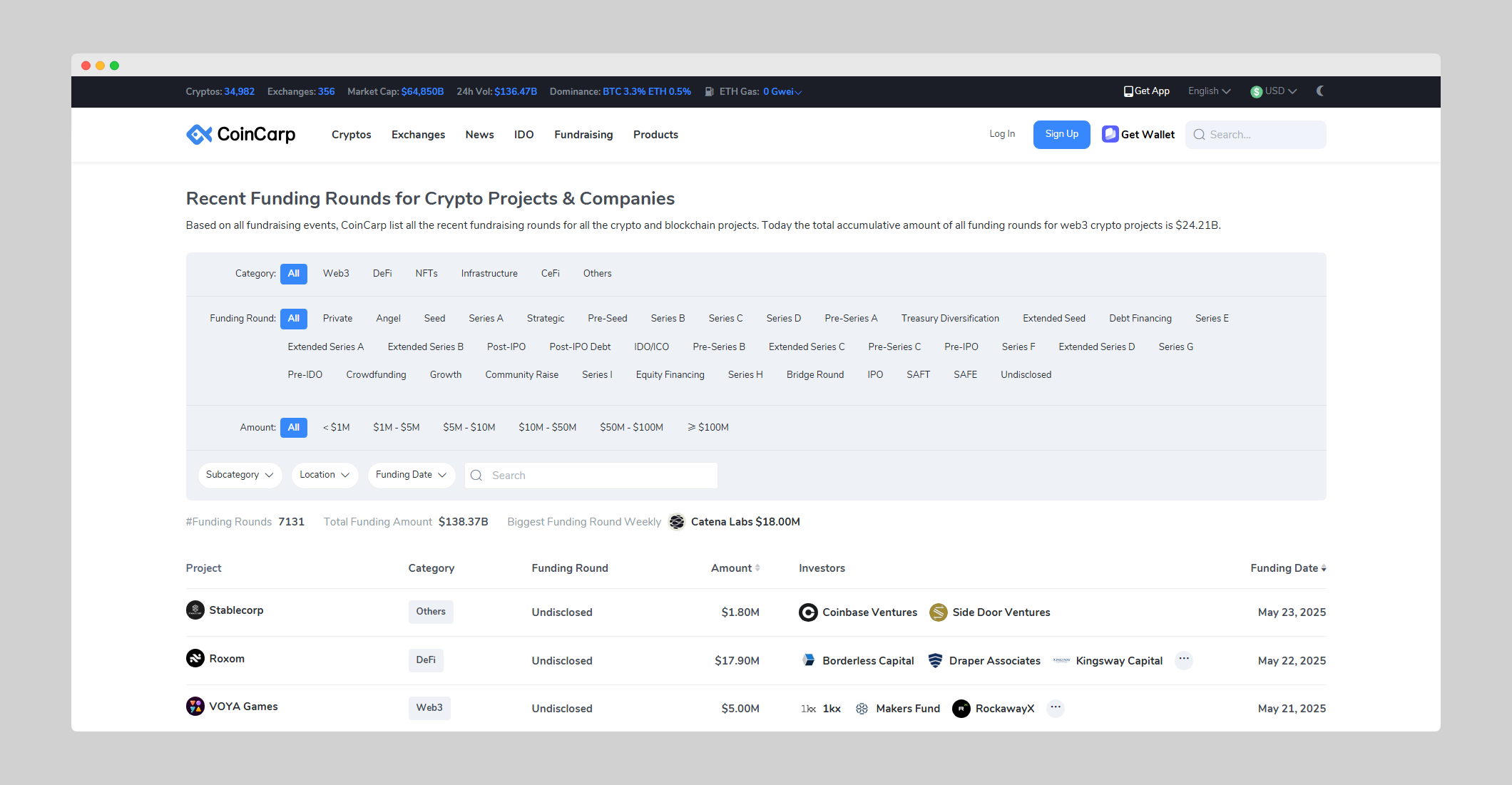Open the IDO menu
The height and width of the screenshot is (785, 1512).
point(523,135)
